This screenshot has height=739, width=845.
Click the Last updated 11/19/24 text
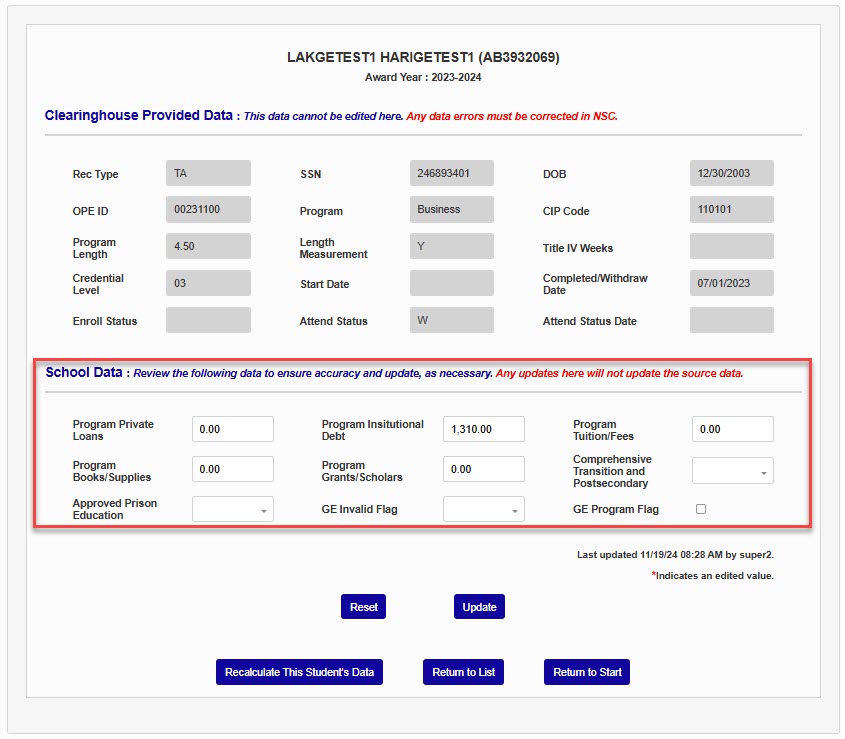click(675, 555)
